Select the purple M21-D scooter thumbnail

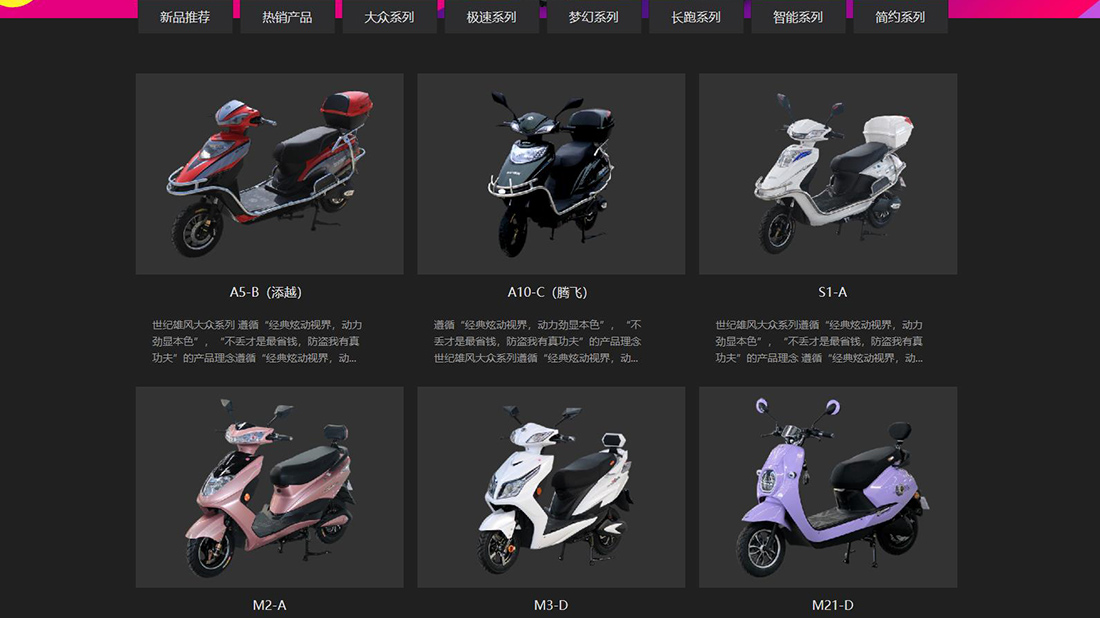click(828, 487)
